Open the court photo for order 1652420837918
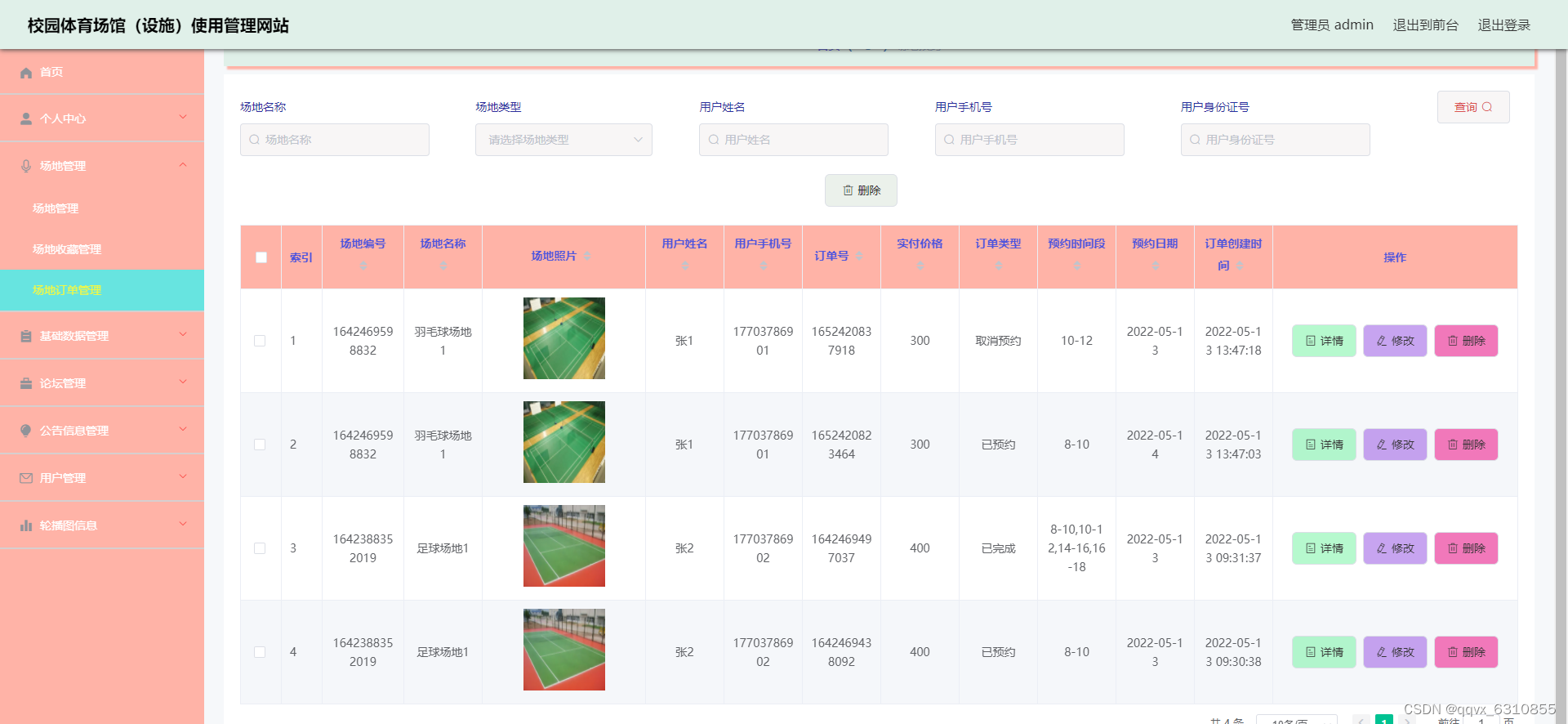1568x724 pixels. coord(564,338)
